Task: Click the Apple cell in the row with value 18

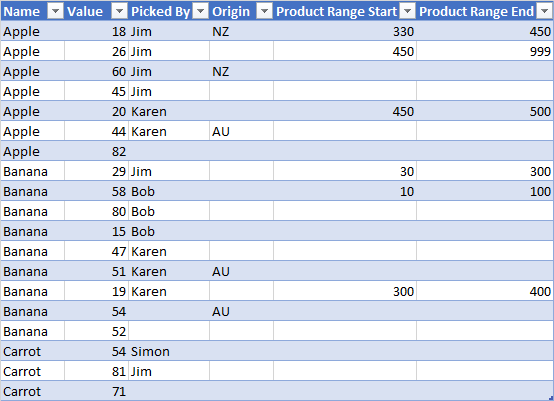Action: coord(33,31)
